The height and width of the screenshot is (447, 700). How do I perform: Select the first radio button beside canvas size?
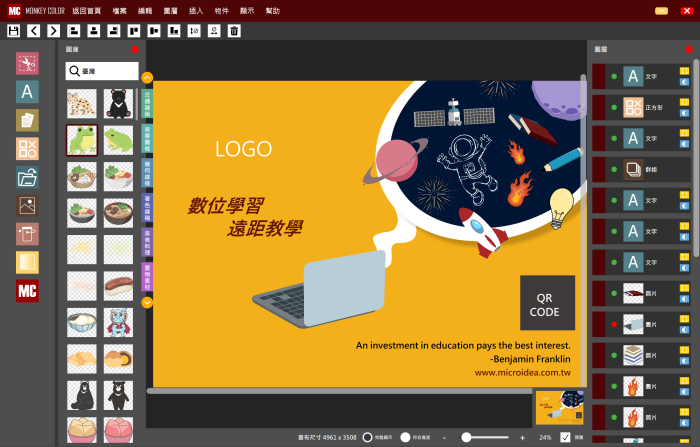click(367, 437)
